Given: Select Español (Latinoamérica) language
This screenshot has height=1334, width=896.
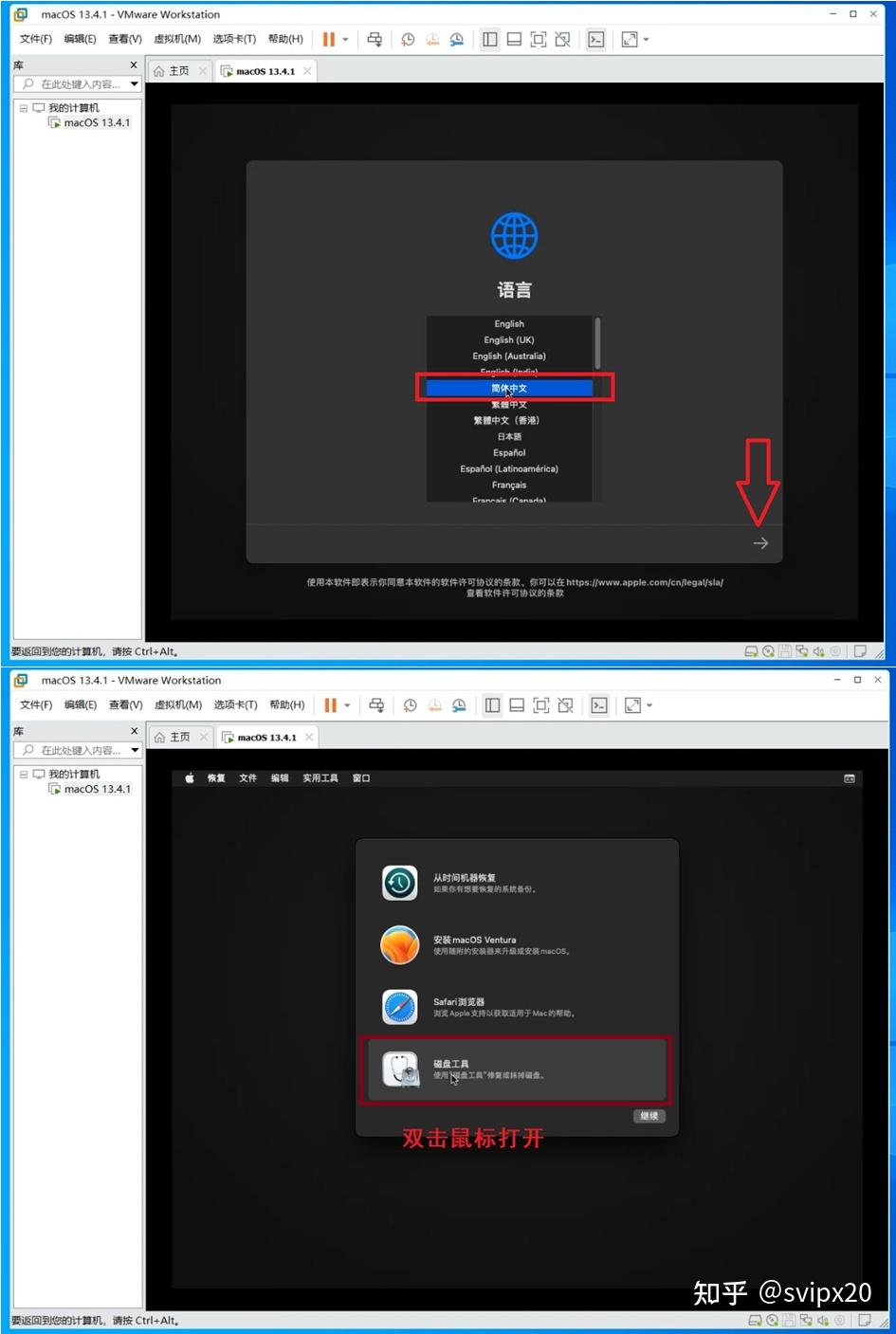Looking at the screenshot, I should 509,469.
